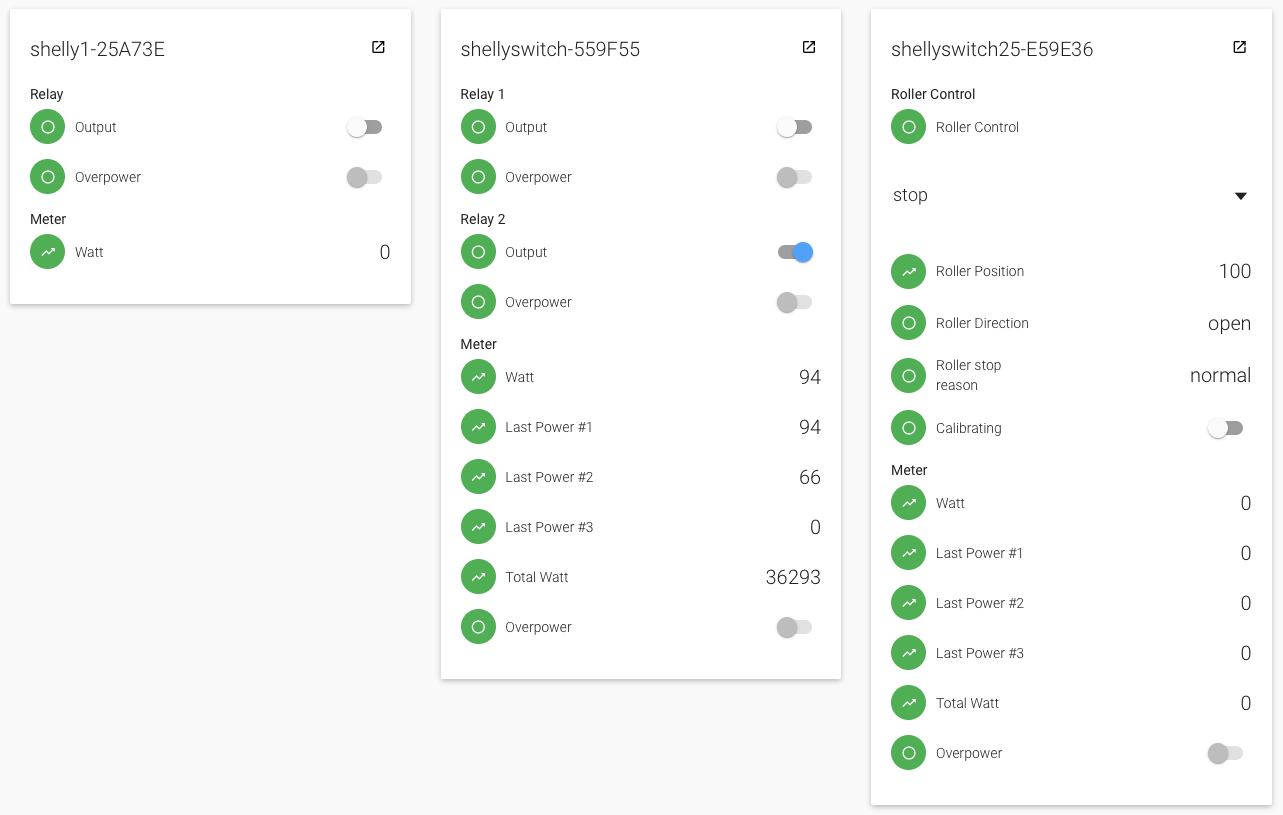The height and width of the screenshot is (815, 1283).
Task: Click the 'Meter' heading in shellyswitch-559F55
Action: pyautogui.click(x=479, y=344)
